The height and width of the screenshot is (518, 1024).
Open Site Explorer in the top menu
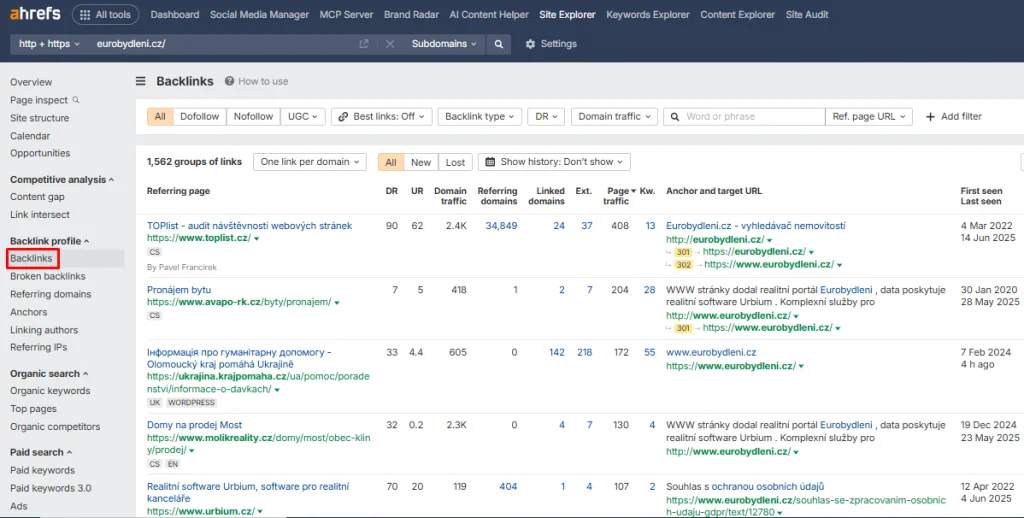[567, 14]
